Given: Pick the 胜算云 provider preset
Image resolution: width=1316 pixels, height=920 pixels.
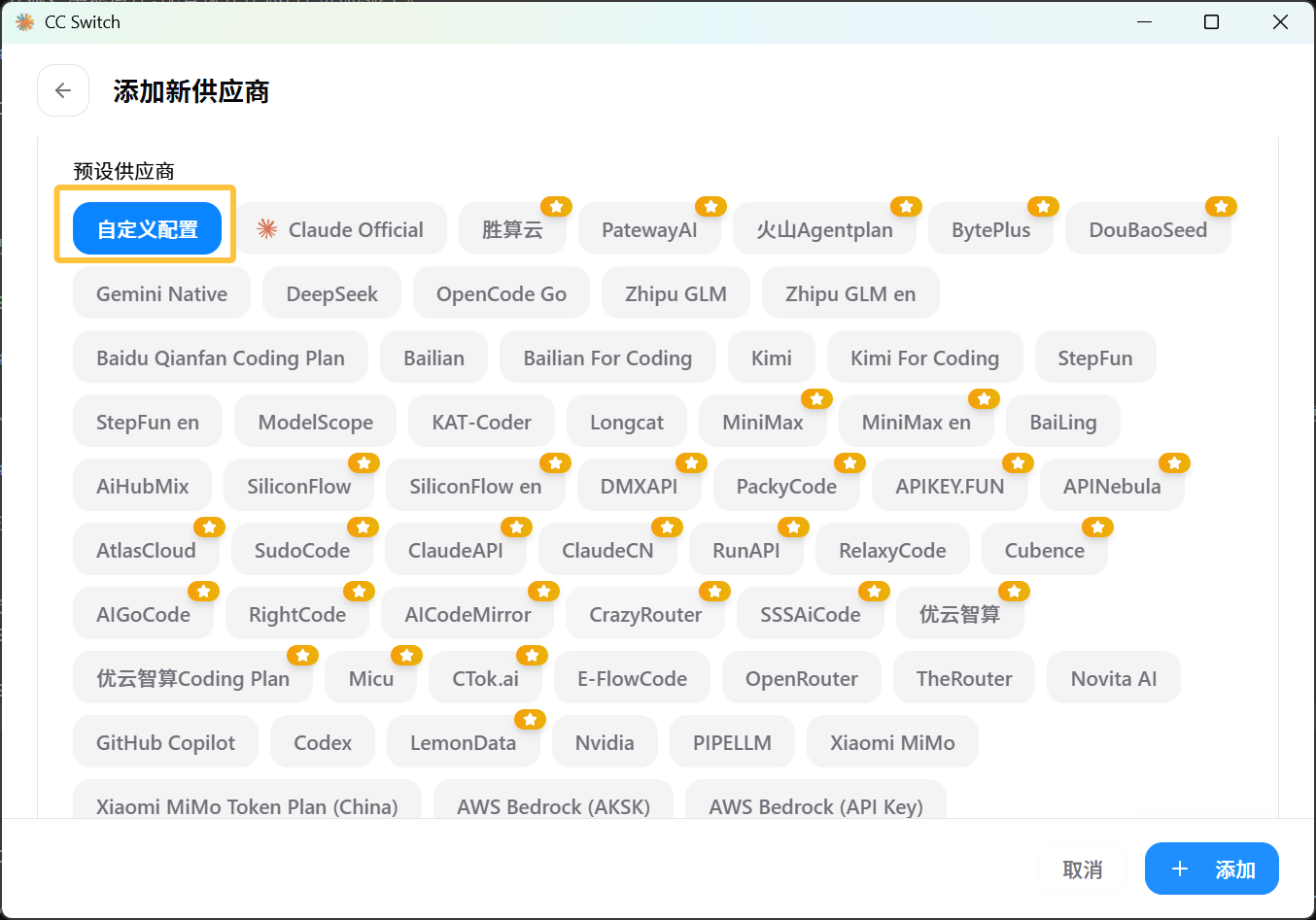Looking at the screenshot, I should (x=512, y=229).
